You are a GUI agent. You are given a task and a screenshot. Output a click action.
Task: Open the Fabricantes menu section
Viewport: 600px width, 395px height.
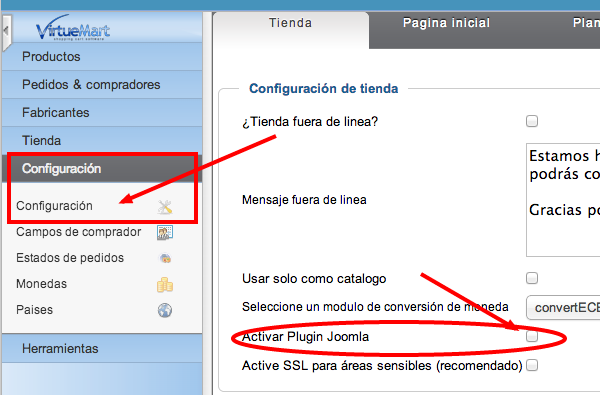[x=102, y=113]
